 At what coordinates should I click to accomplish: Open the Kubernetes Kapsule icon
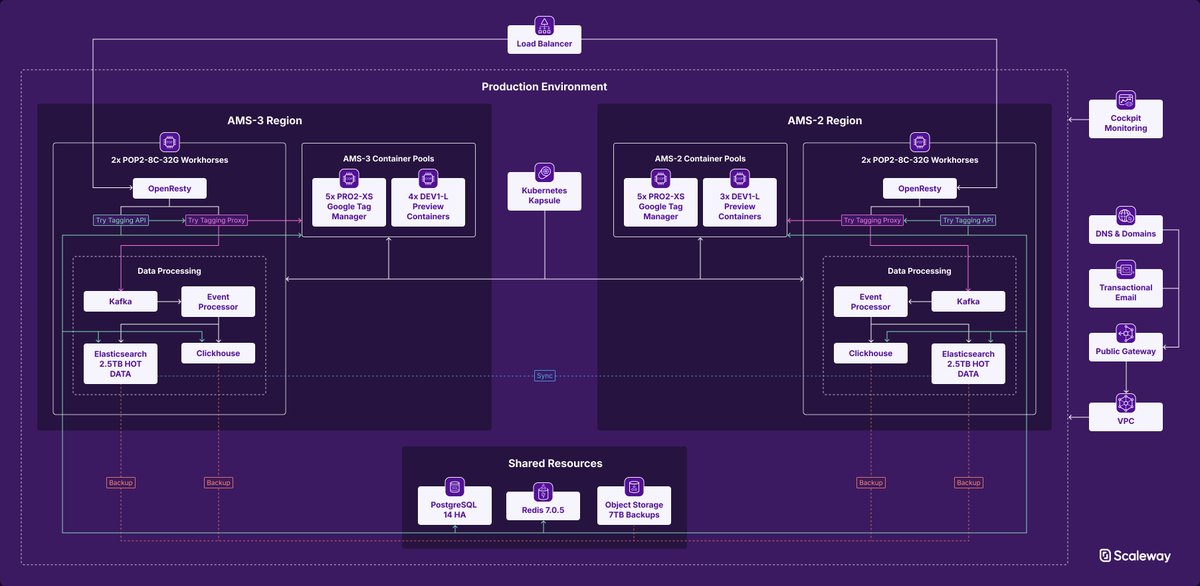545,172
